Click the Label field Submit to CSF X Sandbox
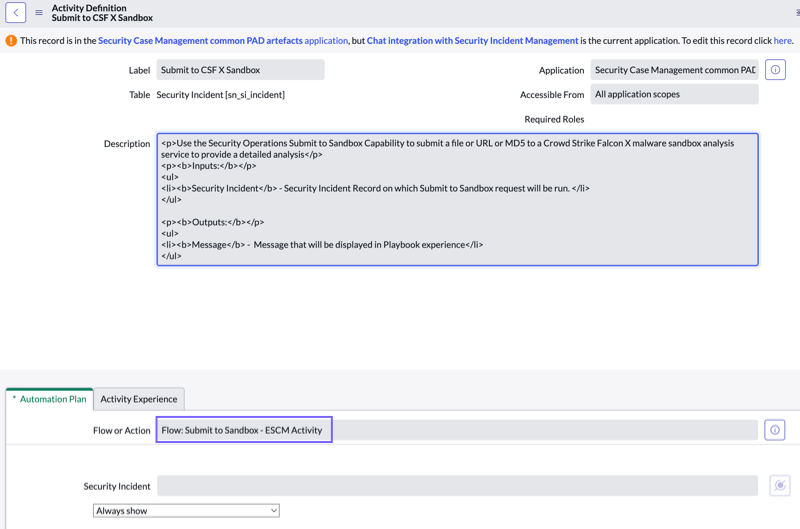Screen dimensions: 800x529 (x=240, y=70)
